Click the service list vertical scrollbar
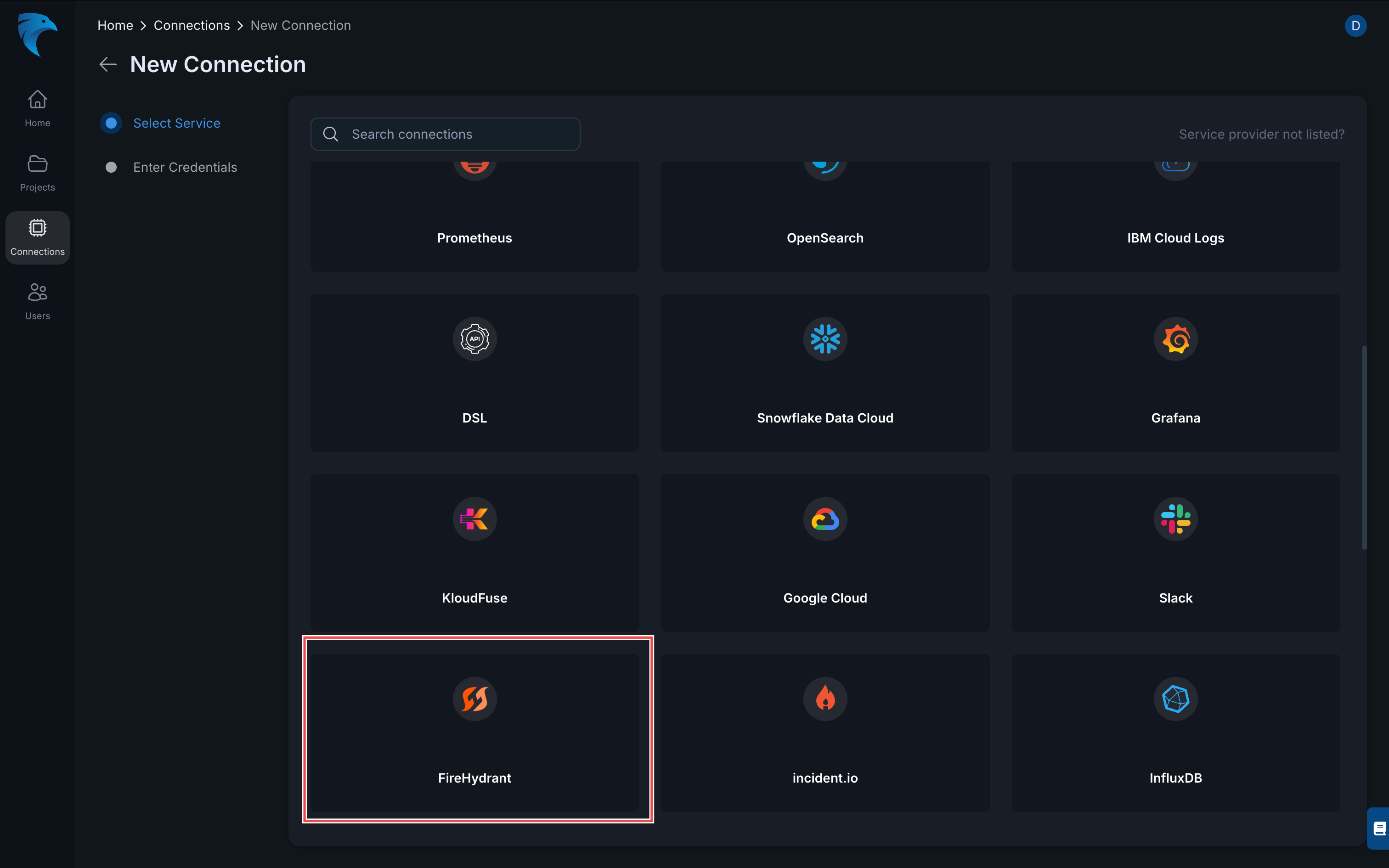Viewport: 1389px width, 868px height. pos(1364,448)
